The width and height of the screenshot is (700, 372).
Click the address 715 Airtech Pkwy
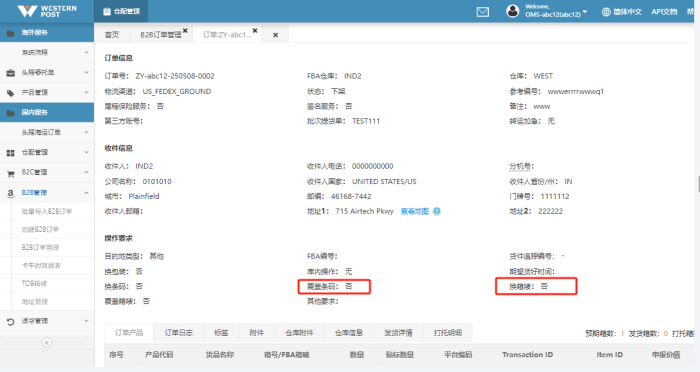click(364, 211)
